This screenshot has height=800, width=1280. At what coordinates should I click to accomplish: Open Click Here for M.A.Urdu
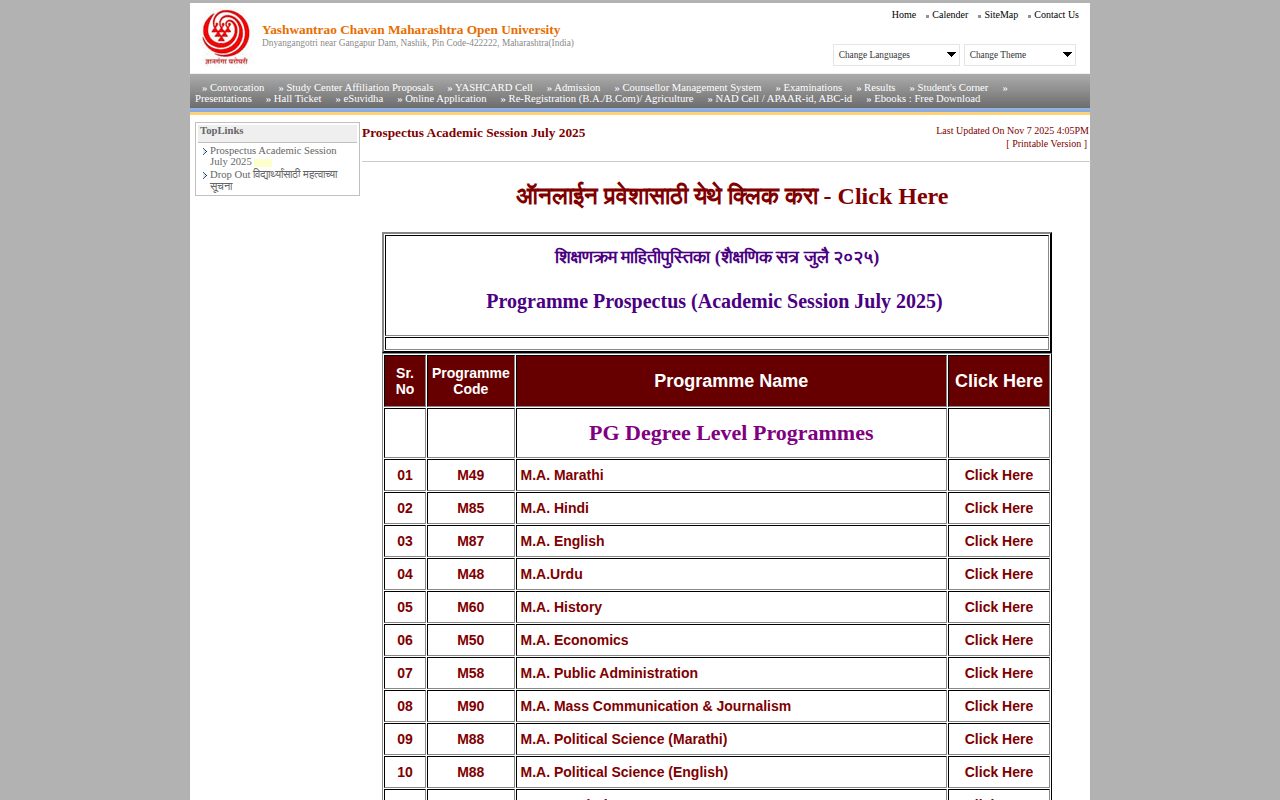click(998, 574)
